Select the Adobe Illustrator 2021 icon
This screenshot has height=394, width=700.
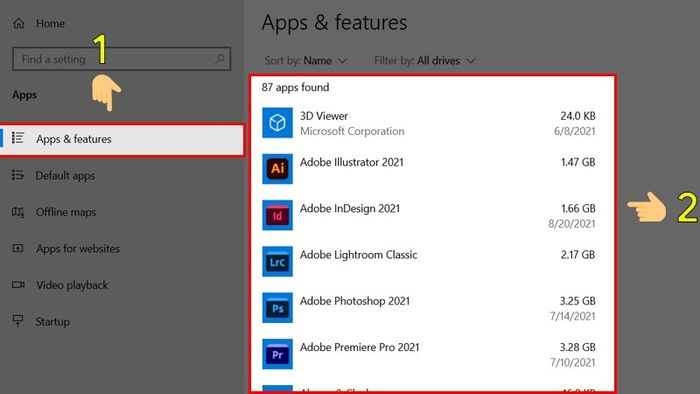pyautogui.click(x=277, y=169)
